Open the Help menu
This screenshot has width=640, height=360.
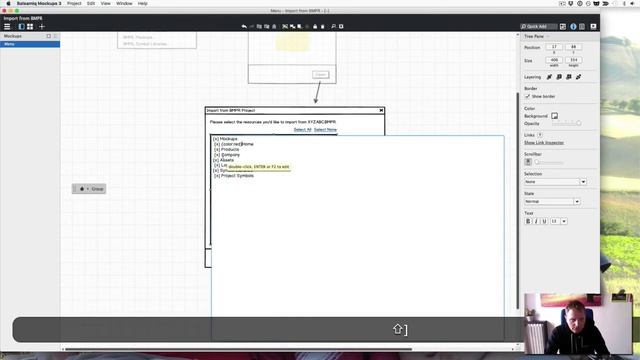tap(142, 3)
